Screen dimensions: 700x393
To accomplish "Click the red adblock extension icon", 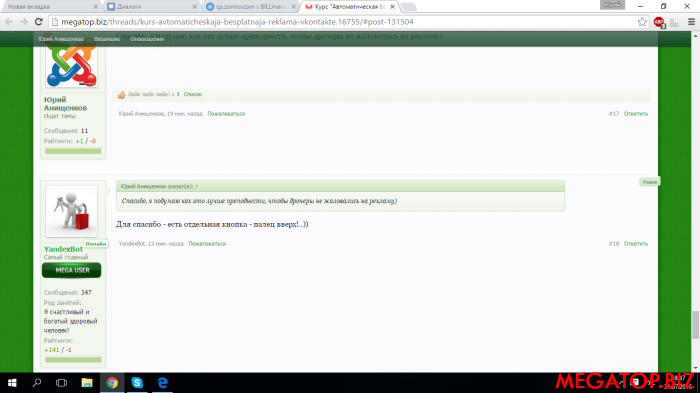I will click(x=659, y=22).
